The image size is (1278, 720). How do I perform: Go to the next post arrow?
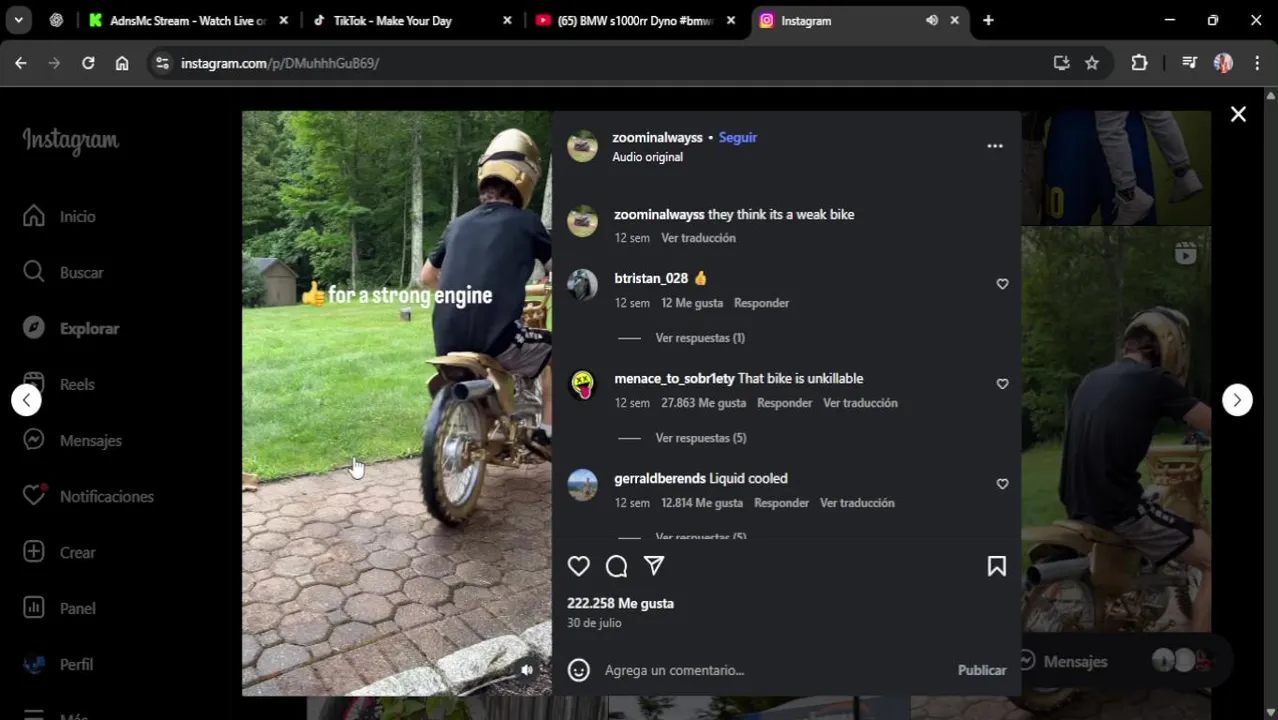(1237, 400)
